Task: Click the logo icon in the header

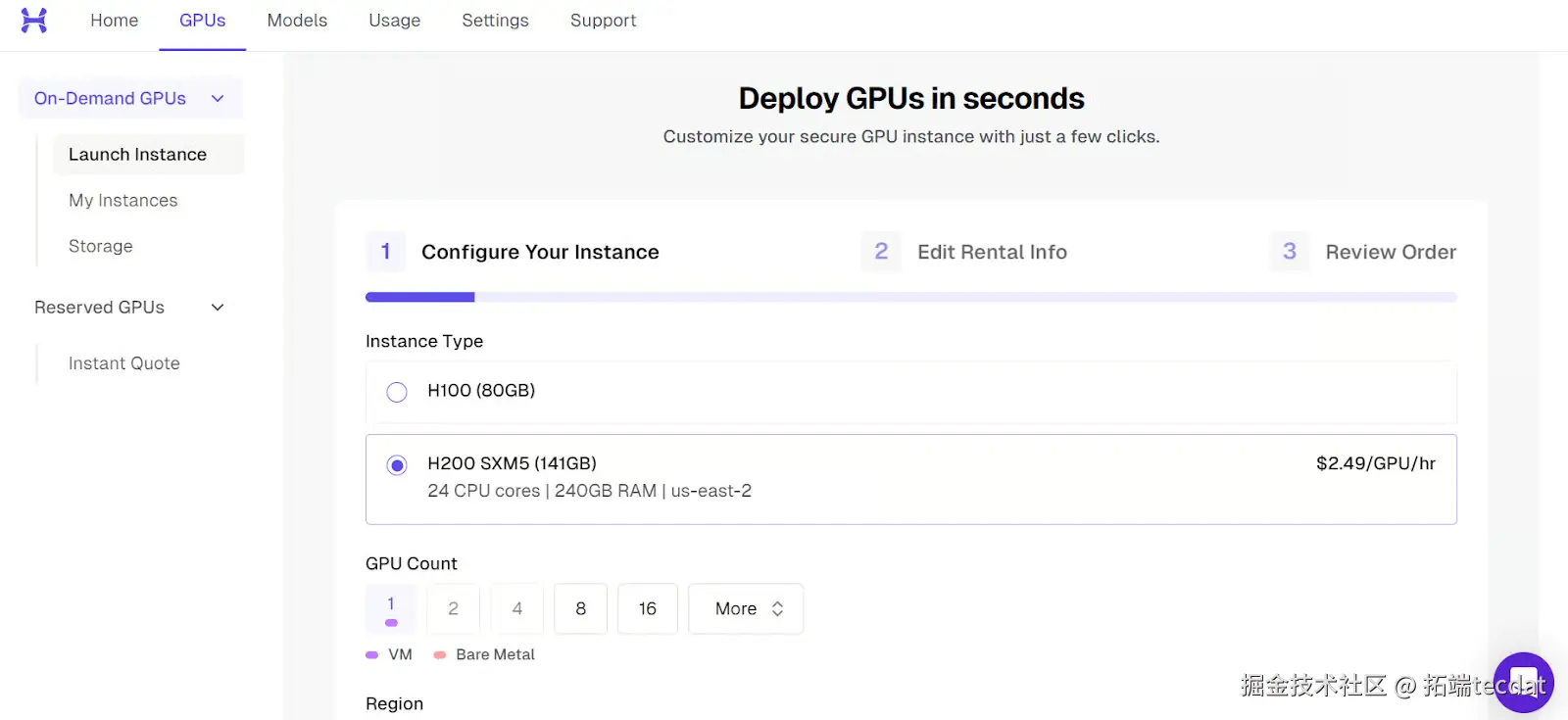Action: point(34,21)
